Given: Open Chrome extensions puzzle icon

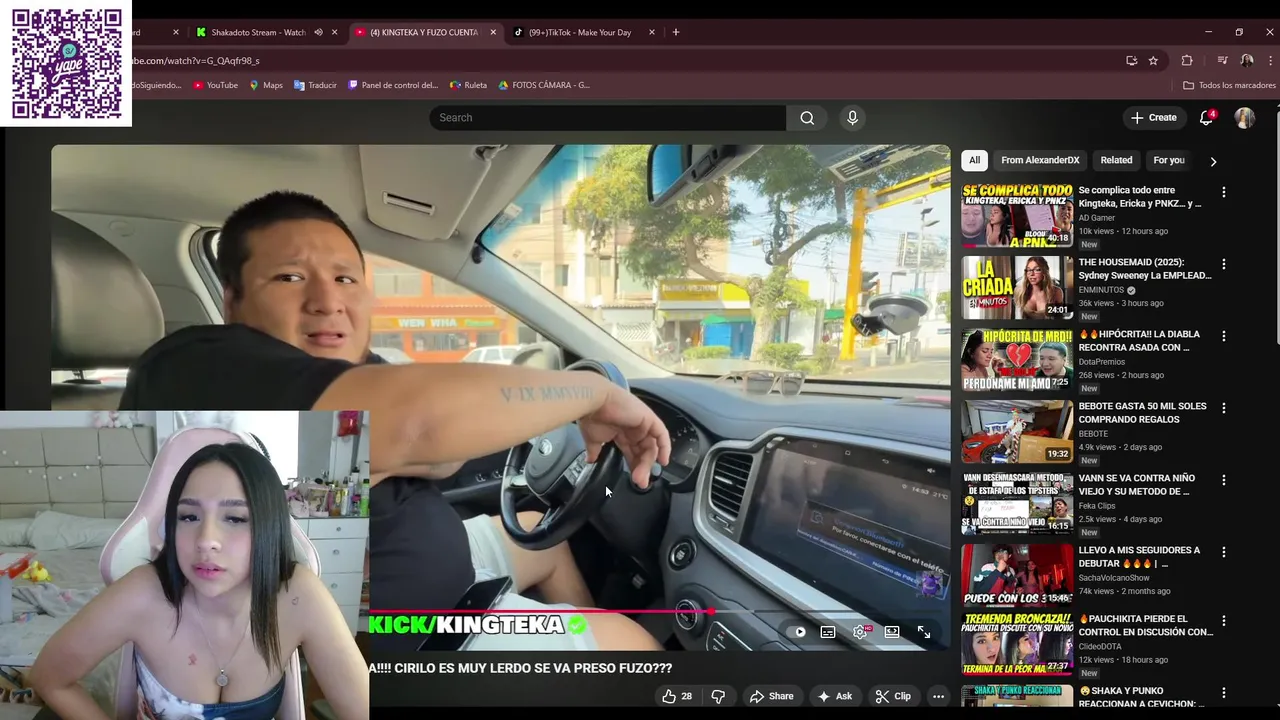Looking at the screenshot, I should [x=1187, y=60].
